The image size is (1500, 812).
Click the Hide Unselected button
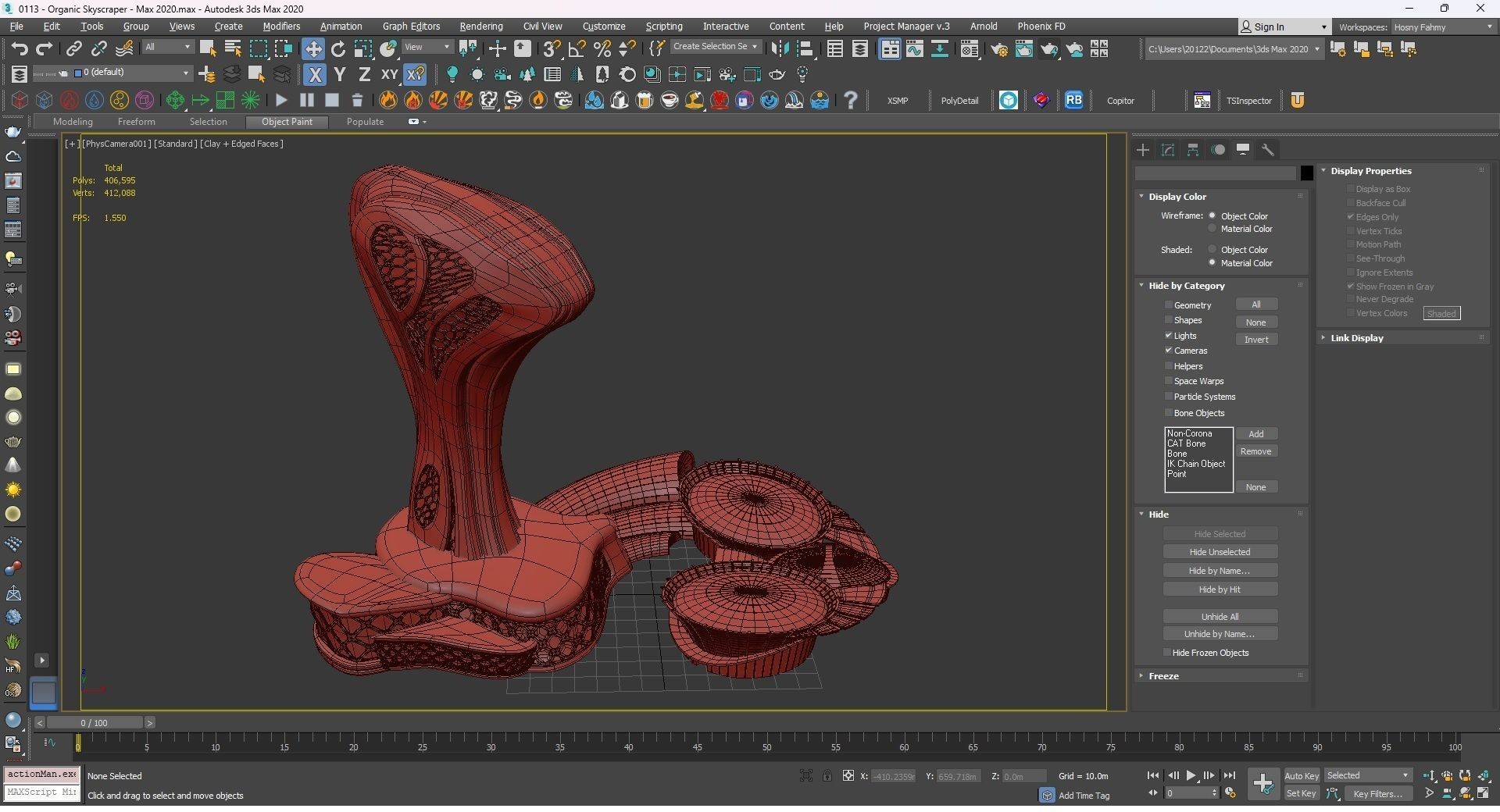(x=1220, y=552)
